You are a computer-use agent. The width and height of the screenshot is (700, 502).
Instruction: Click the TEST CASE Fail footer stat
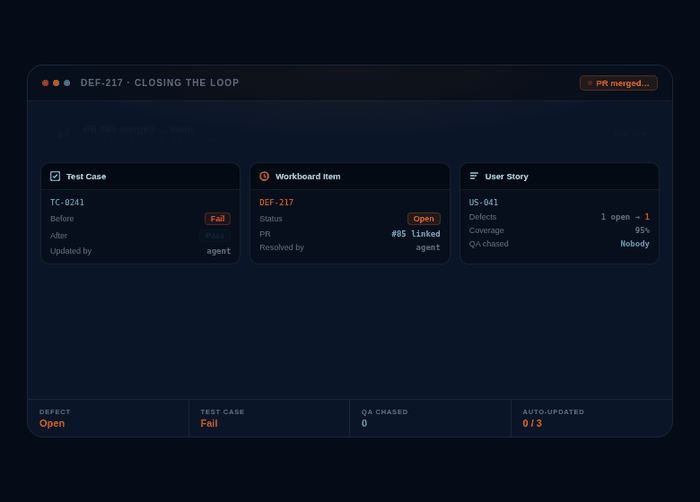(269, 418)
